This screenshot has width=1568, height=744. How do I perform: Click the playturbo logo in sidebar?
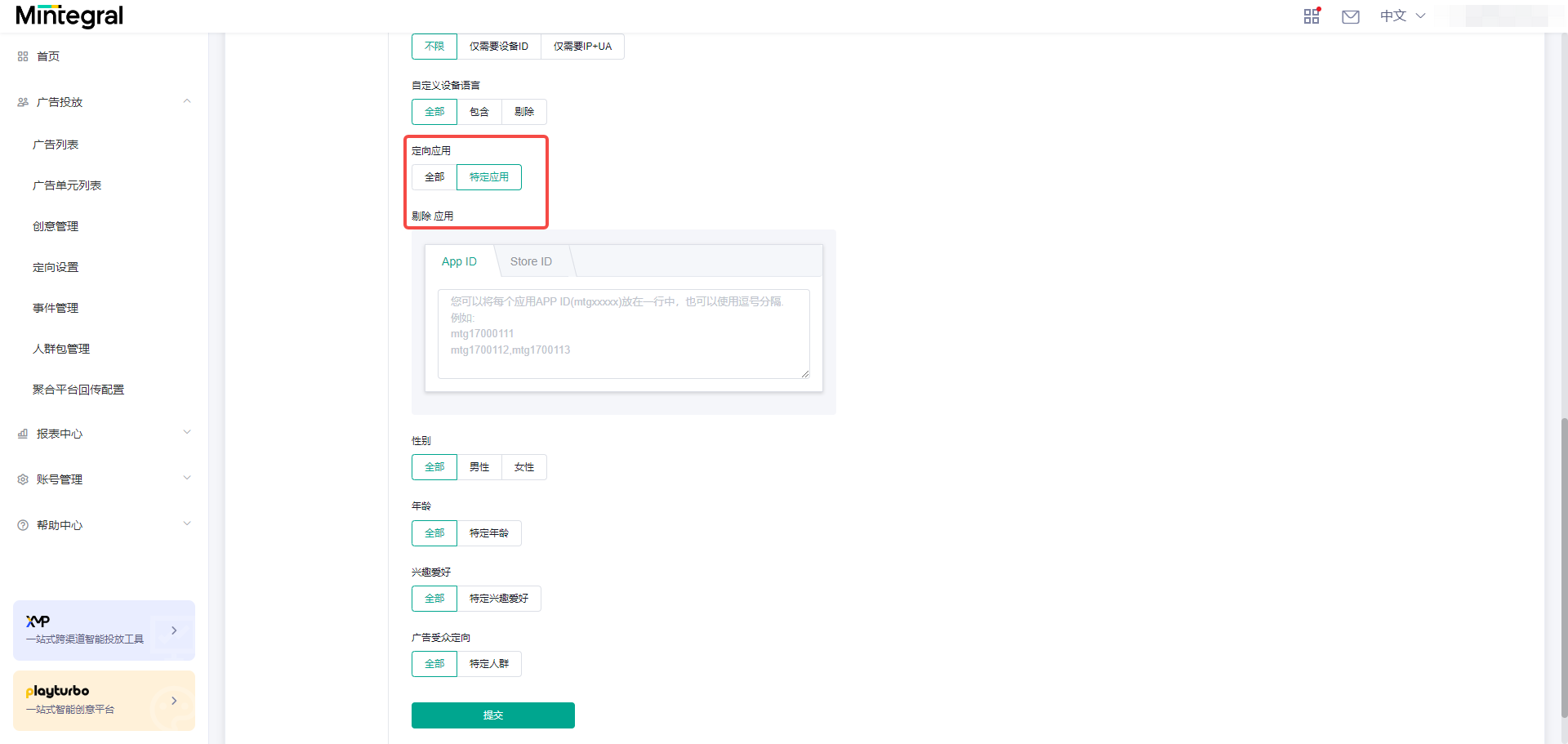click(x=57, y=690)
